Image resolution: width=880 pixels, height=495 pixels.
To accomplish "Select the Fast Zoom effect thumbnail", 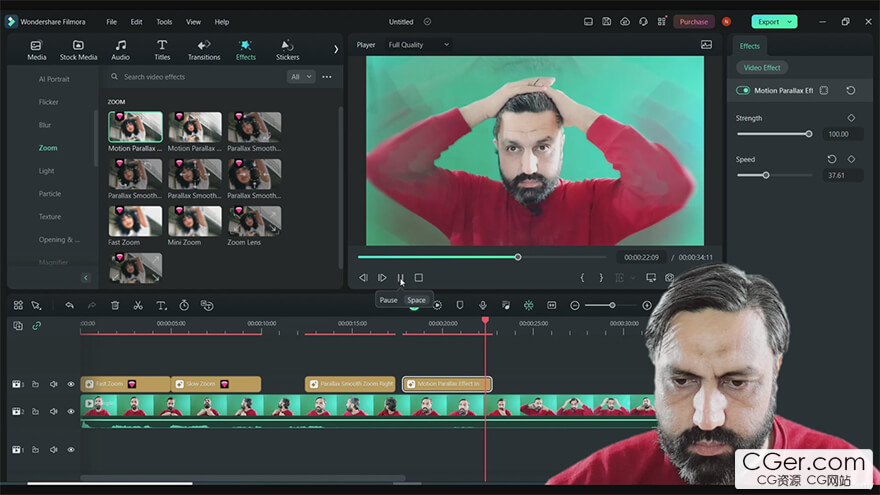I will 135,220.
